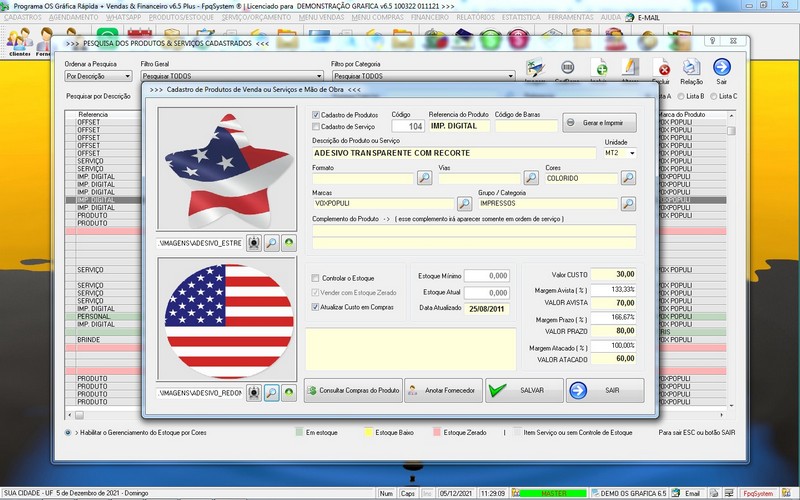The height and width of the screenshot is (500, 800).
Task: Click green icon beside round flag image path
Action: pyautogui.click(x=289, y=393)
